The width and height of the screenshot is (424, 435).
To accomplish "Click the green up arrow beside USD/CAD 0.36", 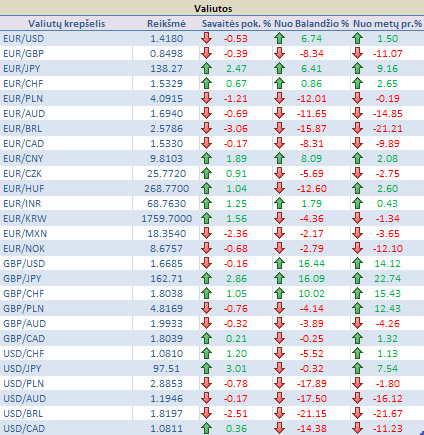I will point(207,428).
